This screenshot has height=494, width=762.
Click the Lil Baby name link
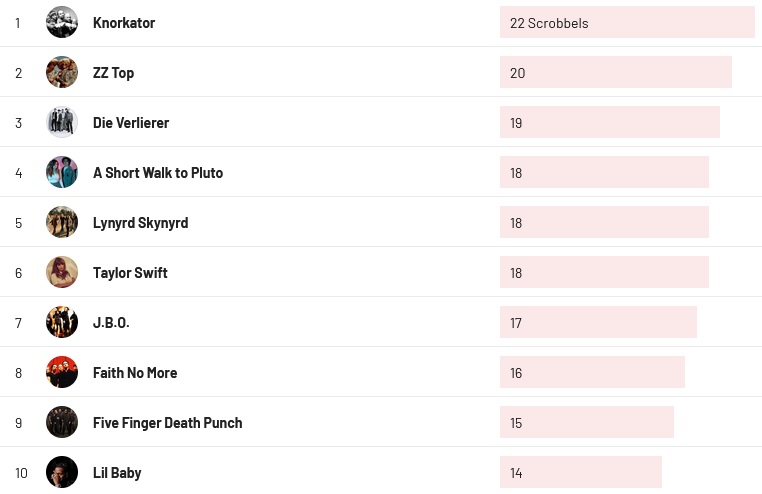pyautogui.click(x=117, y=472)
